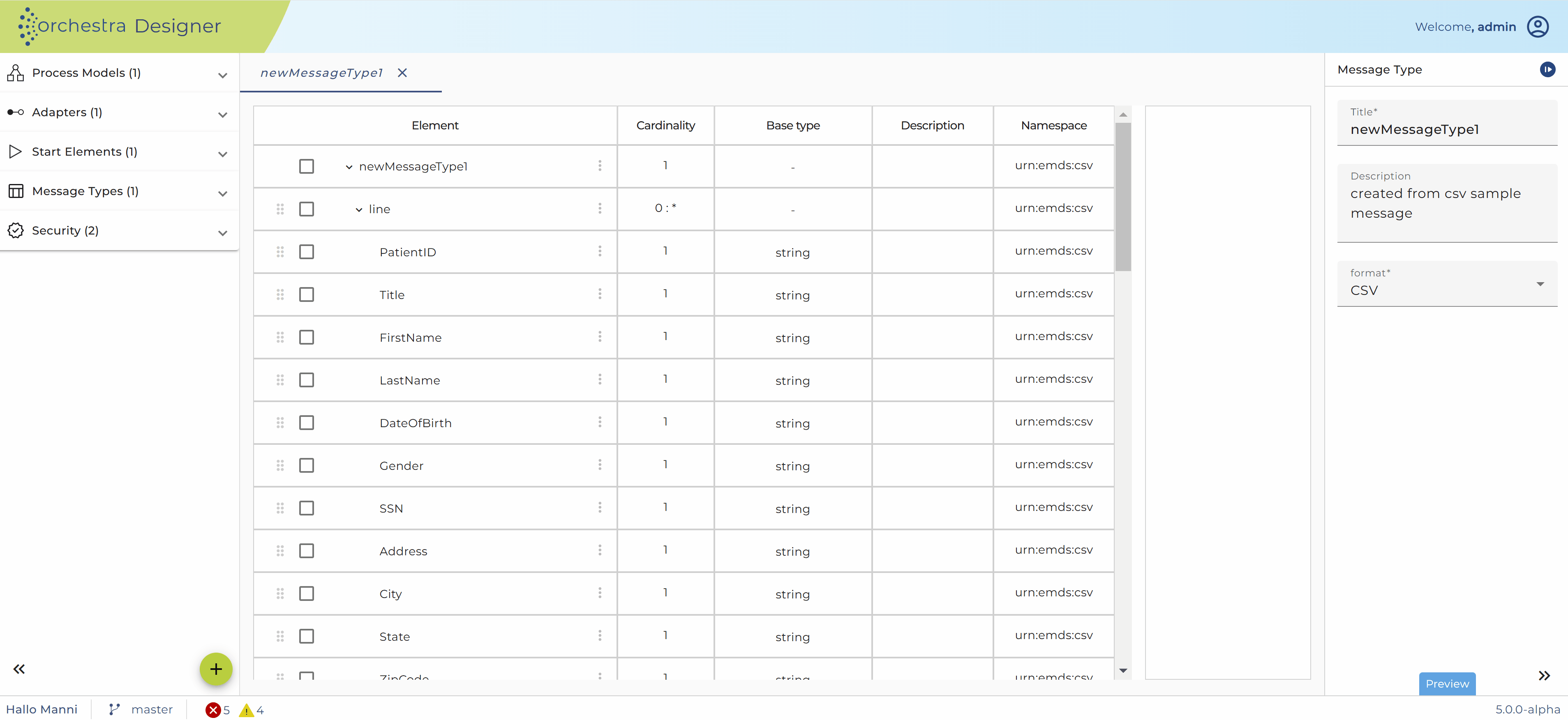Open the three-dot menu for line row
The width and height of the screenshot is (1568, 720).
click(x=600, y=209)
